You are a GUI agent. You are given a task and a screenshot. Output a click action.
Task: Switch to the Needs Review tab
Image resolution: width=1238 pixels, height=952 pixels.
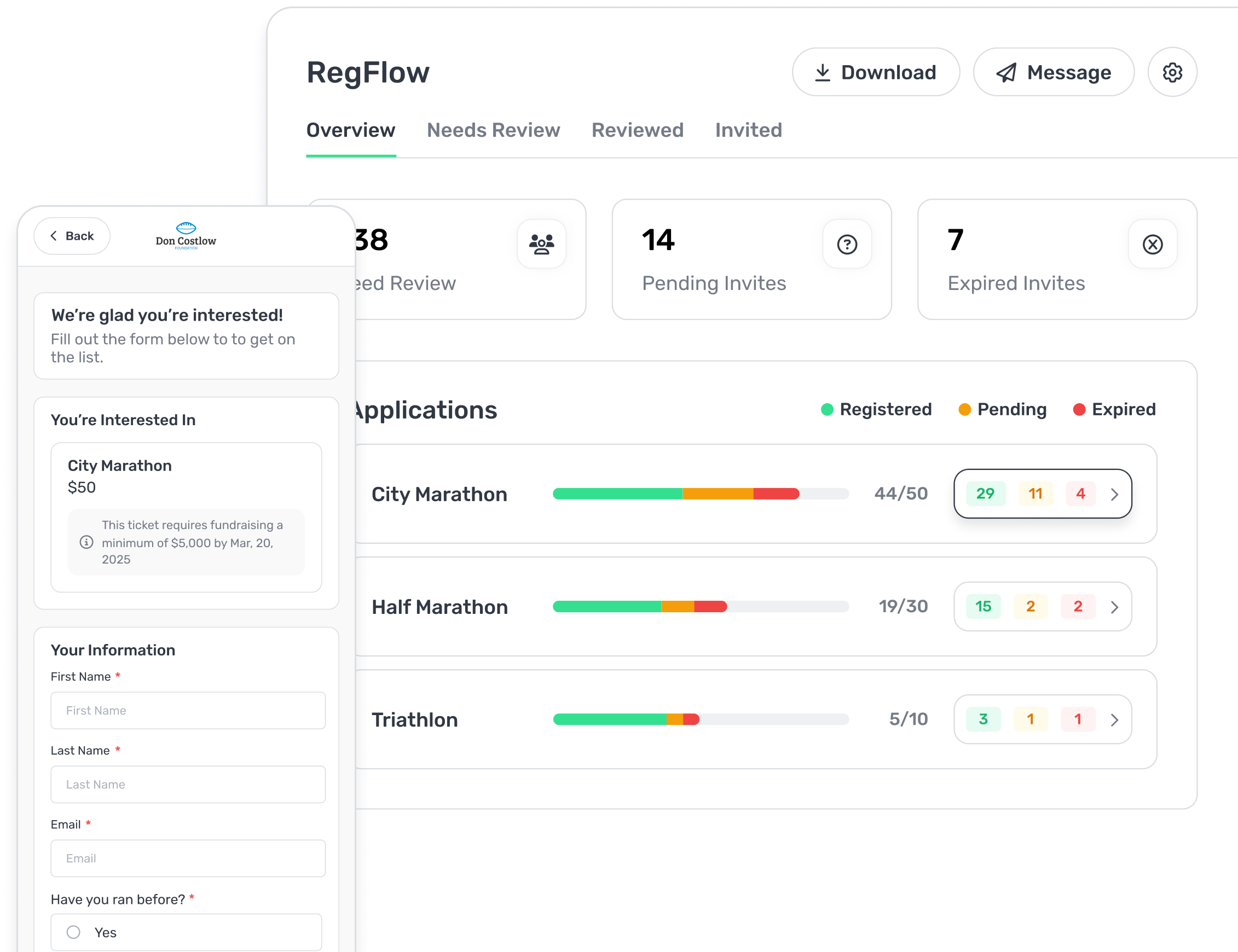tap(493, 130)
